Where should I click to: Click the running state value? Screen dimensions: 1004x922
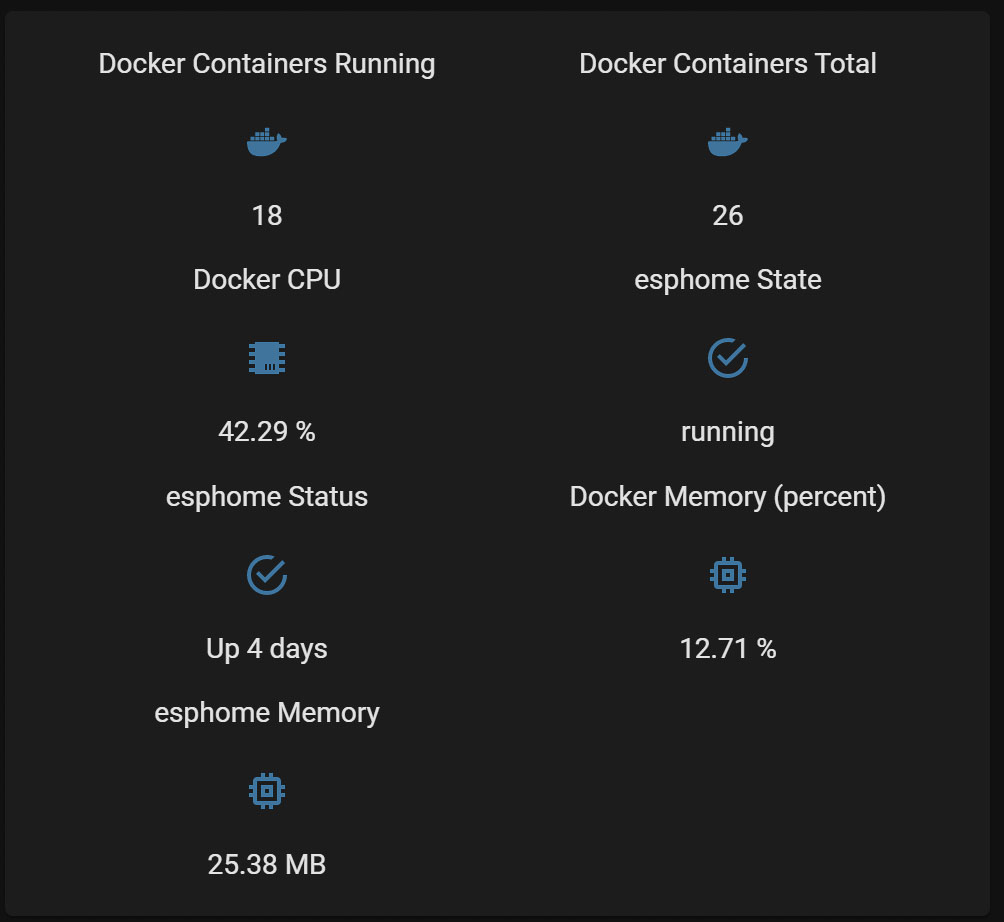[728, 433]
